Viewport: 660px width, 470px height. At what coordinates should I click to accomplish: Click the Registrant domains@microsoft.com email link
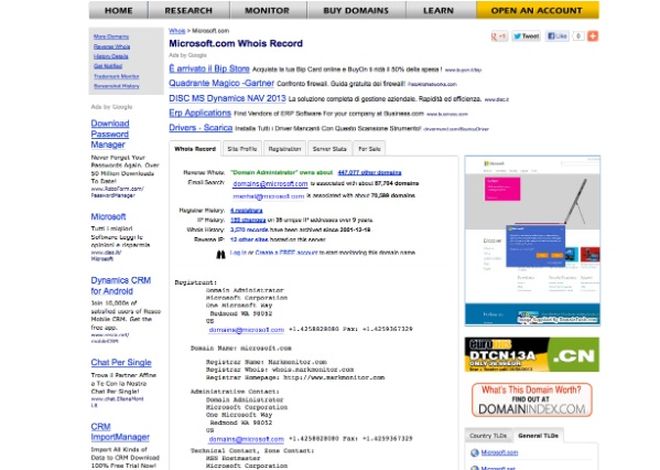pyautogui.click(x=246, y=330)
